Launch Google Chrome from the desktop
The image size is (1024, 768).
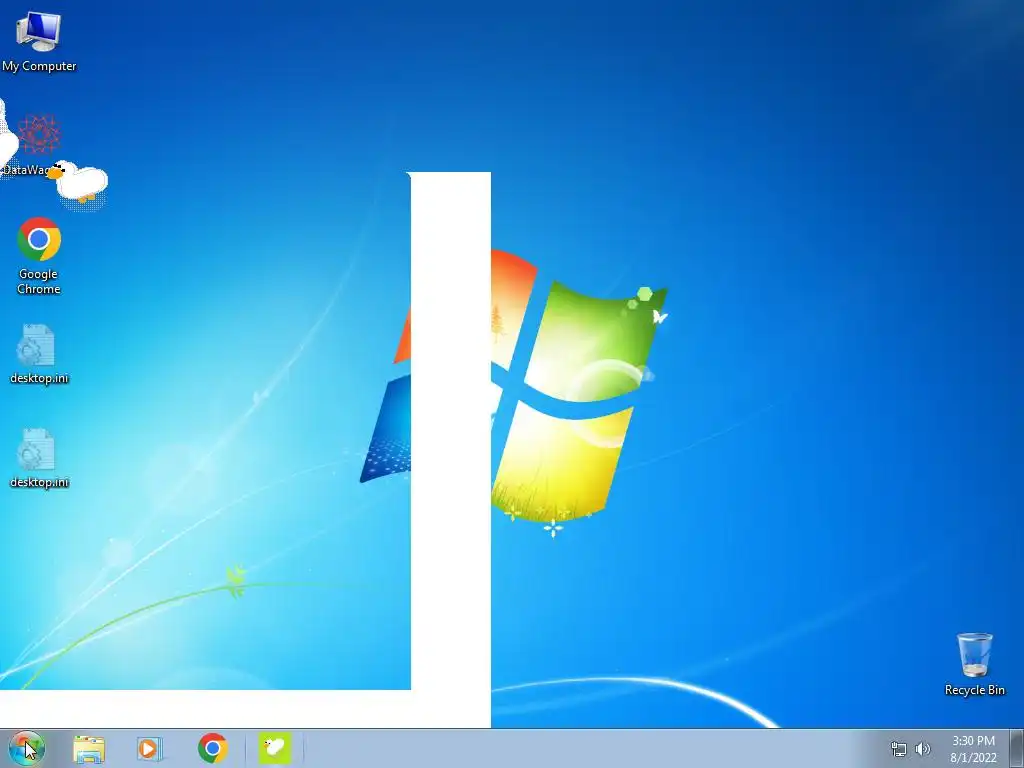click(x=39, y=256)
